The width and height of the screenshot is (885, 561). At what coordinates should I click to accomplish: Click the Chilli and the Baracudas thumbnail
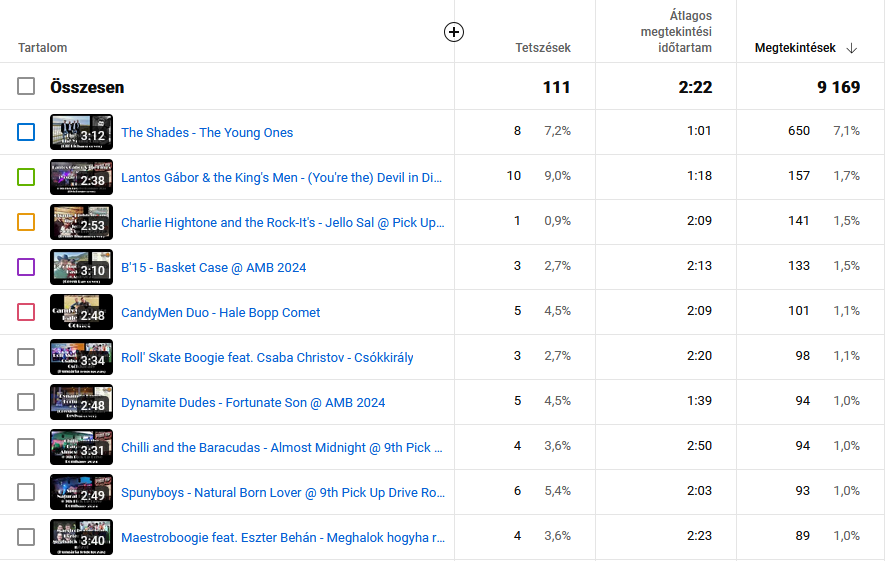pyautogui.click(x=81, y=447)
